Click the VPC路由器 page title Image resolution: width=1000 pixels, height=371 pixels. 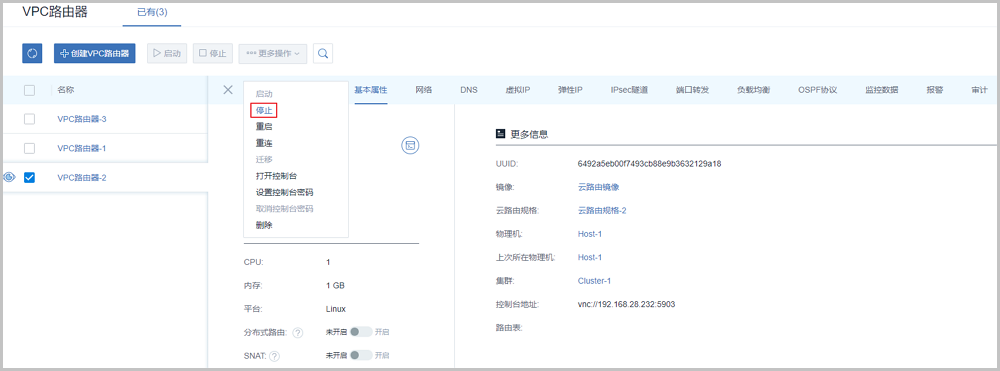click(x=55, y=11)
